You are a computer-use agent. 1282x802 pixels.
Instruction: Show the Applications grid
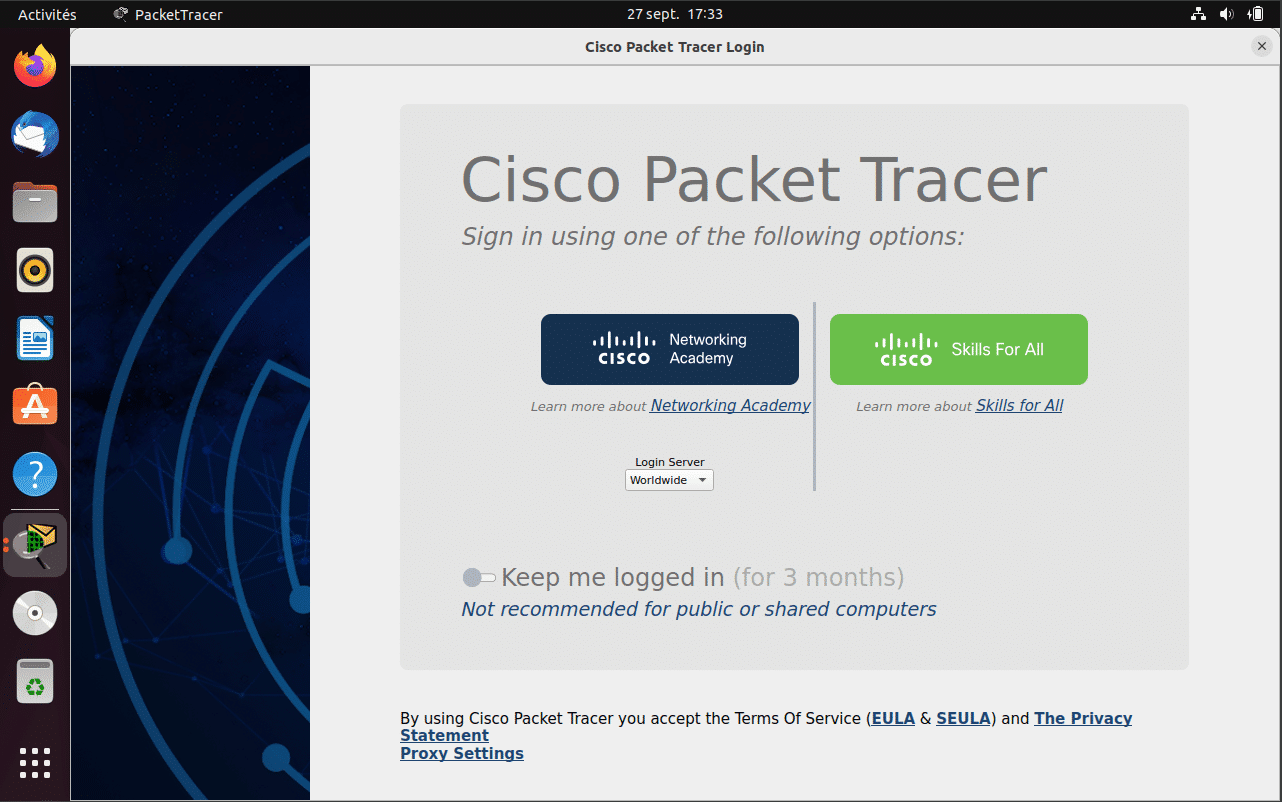(34, 763)
